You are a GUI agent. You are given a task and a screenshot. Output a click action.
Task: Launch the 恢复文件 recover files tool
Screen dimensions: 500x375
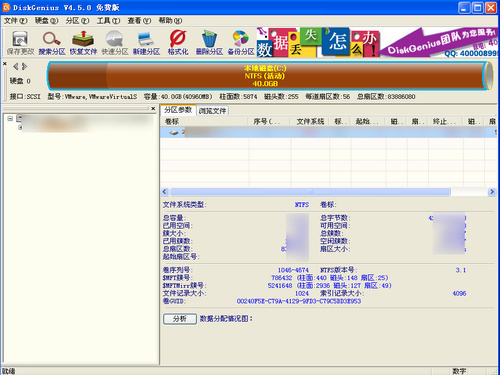click(83, 43)
